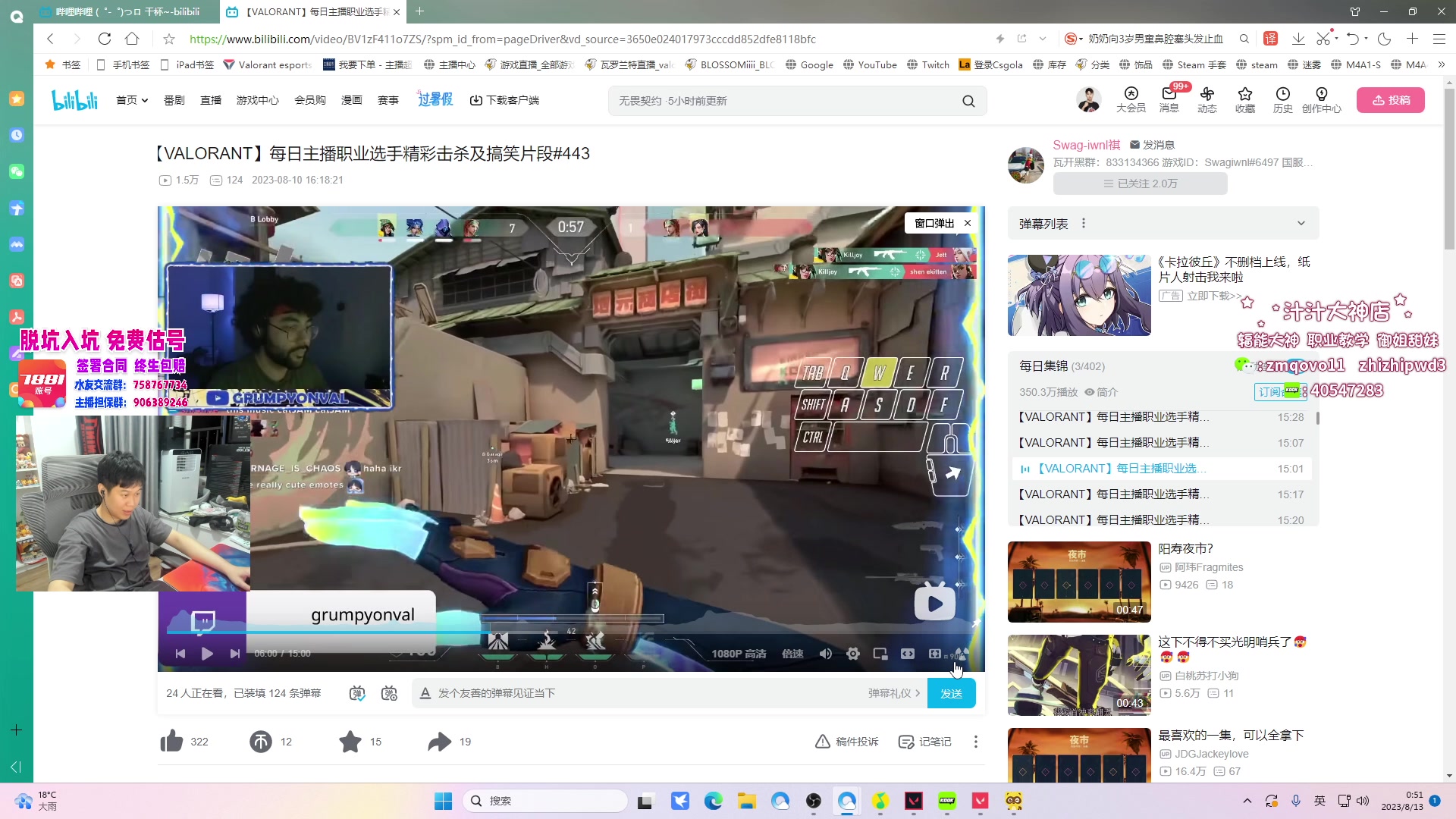Open 游戏中心 nav item
Image resolution: width=1456 pixels, height=819 pixels.
[x=258, y=100]
